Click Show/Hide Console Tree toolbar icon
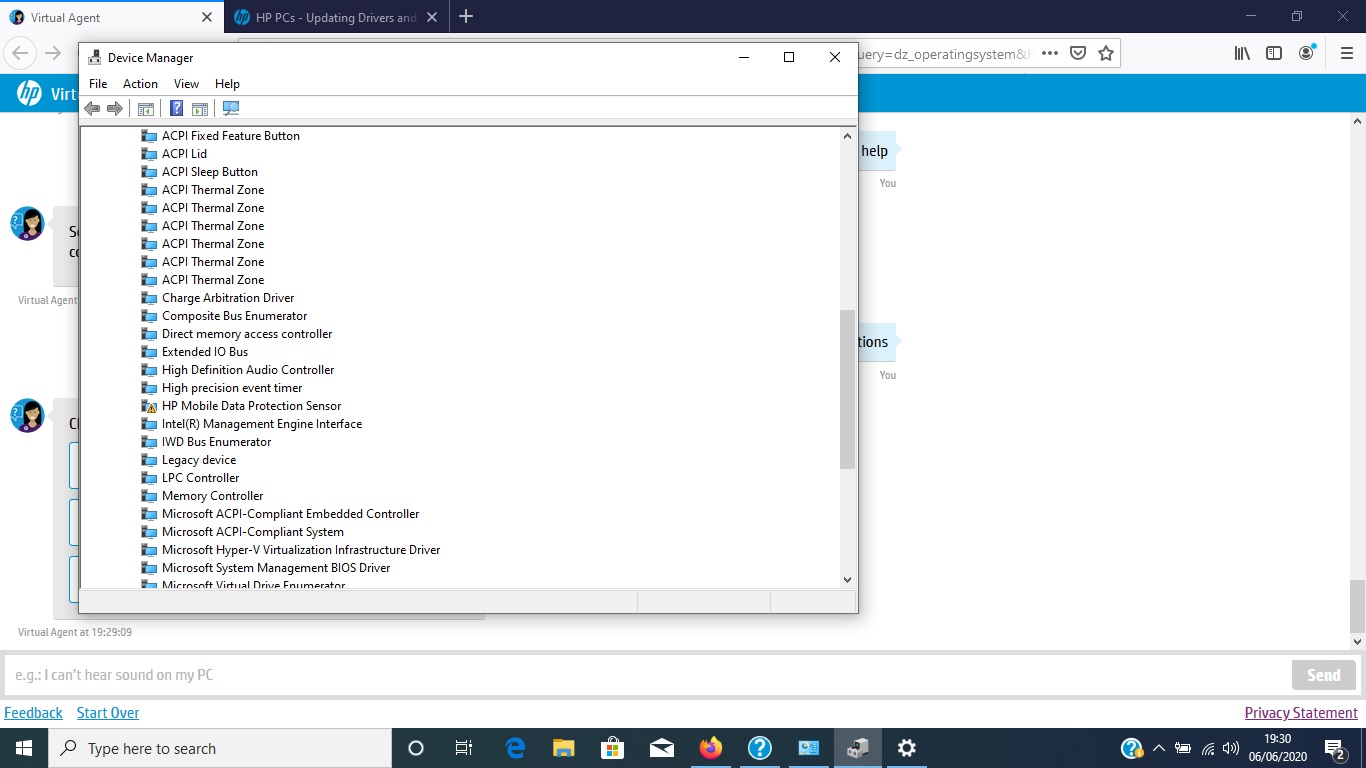This screenshot has height=768, width=1366. coord(146,109)
